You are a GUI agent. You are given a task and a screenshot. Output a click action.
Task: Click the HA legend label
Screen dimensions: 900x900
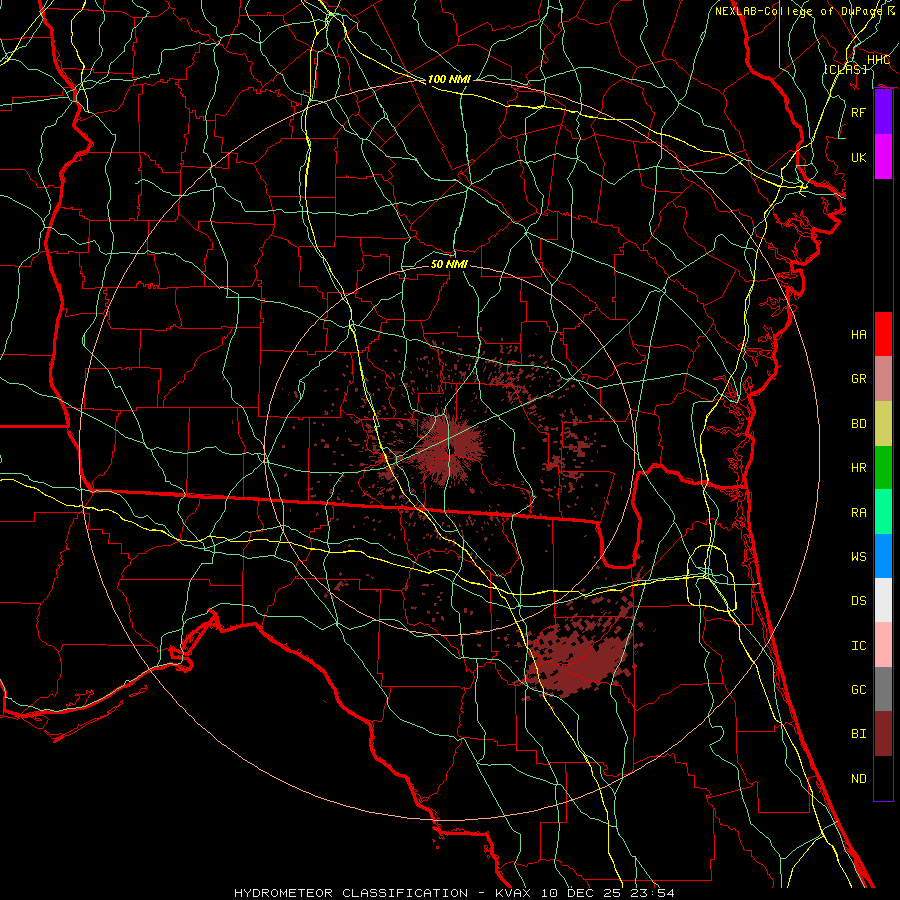[858, 335]
